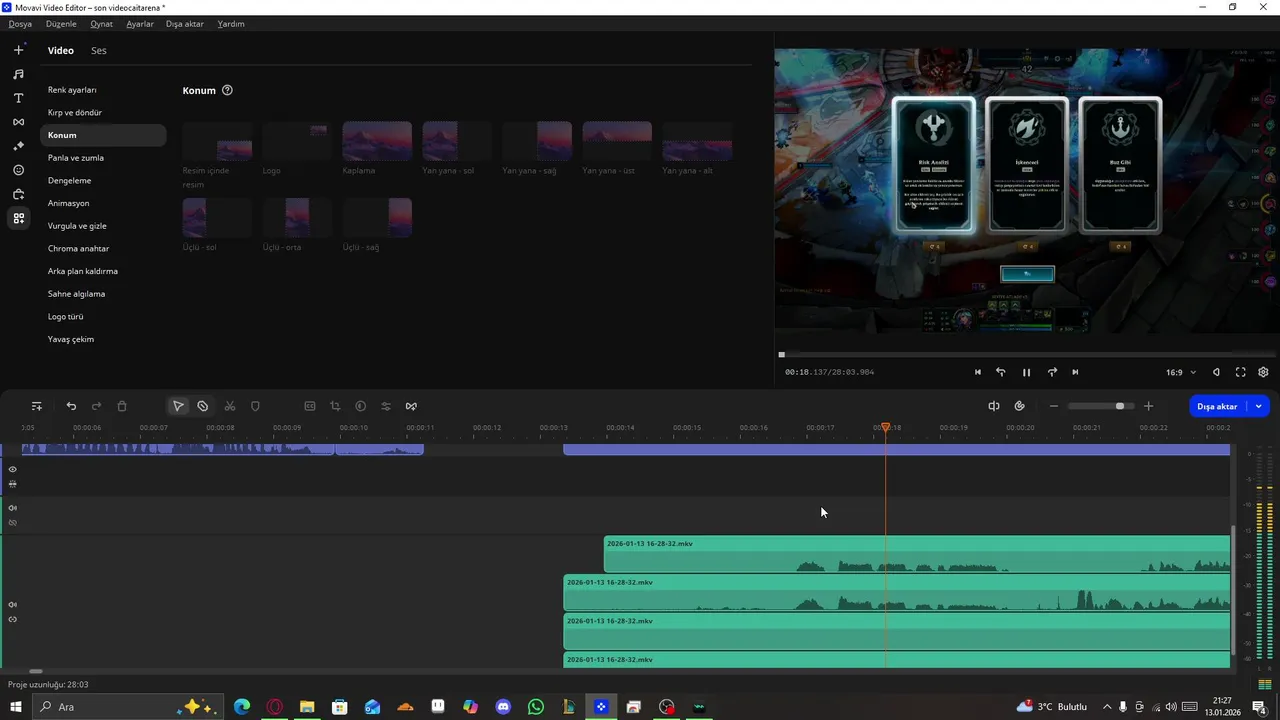Open the Dosya menu
Viewport: 1280px width, 720px height.
(x=20, y=24)
